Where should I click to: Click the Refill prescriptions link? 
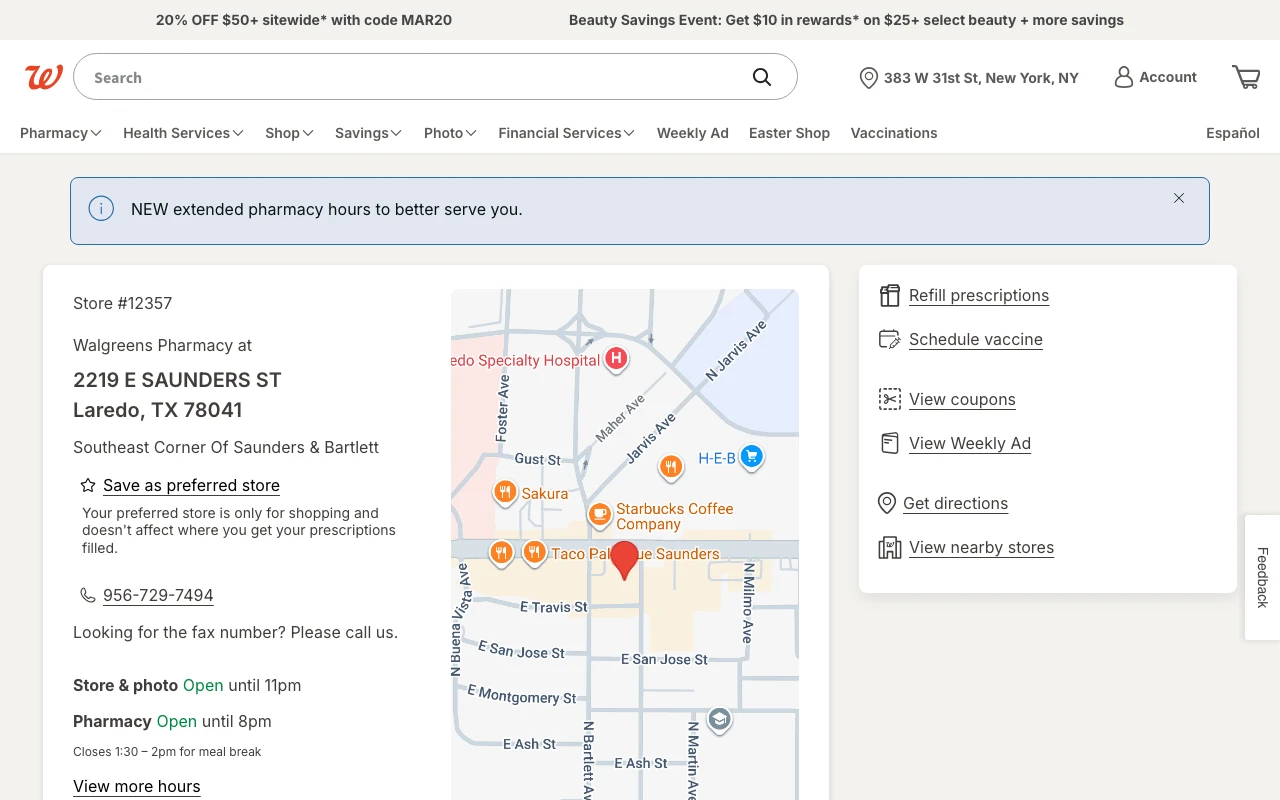tap(978, 295)
